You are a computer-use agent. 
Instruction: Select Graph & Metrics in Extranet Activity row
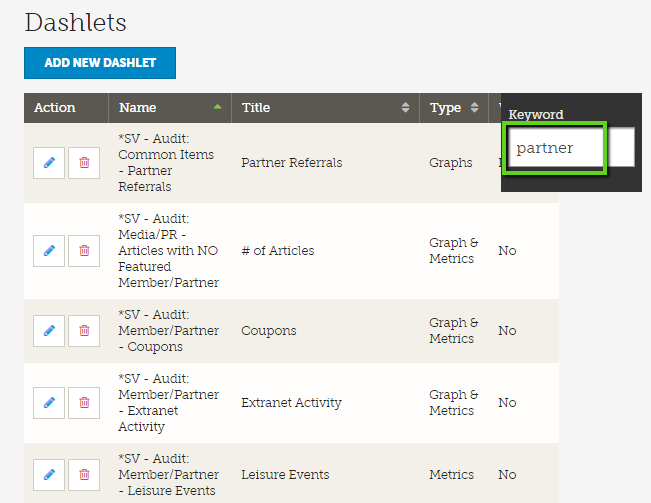click(x=454, y=403)
